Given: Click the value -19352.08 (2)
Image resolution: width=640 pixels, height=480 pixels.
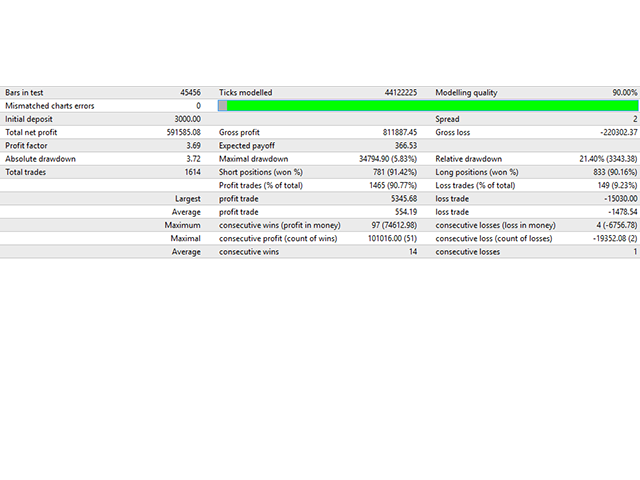Looking at the screenshot, I should coord(615,238).
